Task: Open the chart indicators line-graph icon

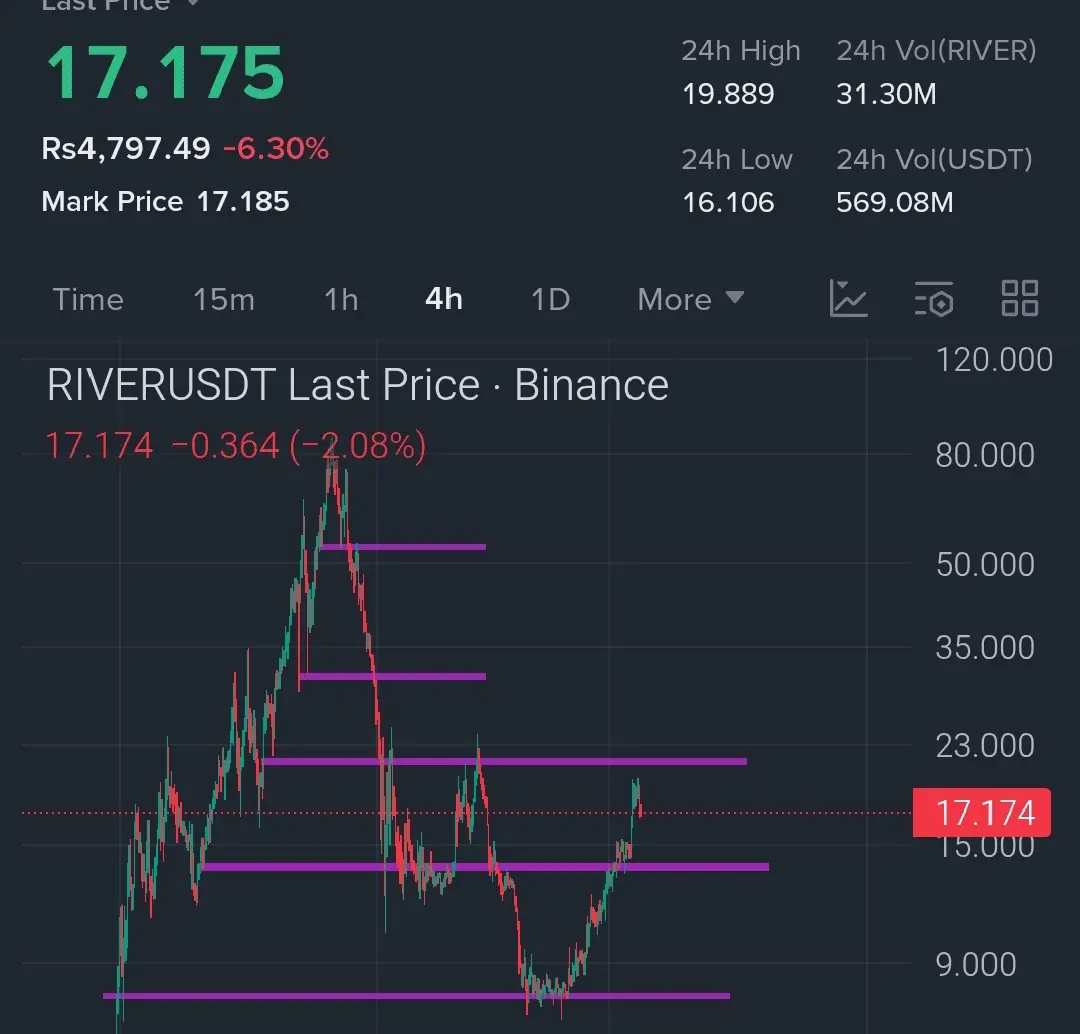Action: click(849, 298)
